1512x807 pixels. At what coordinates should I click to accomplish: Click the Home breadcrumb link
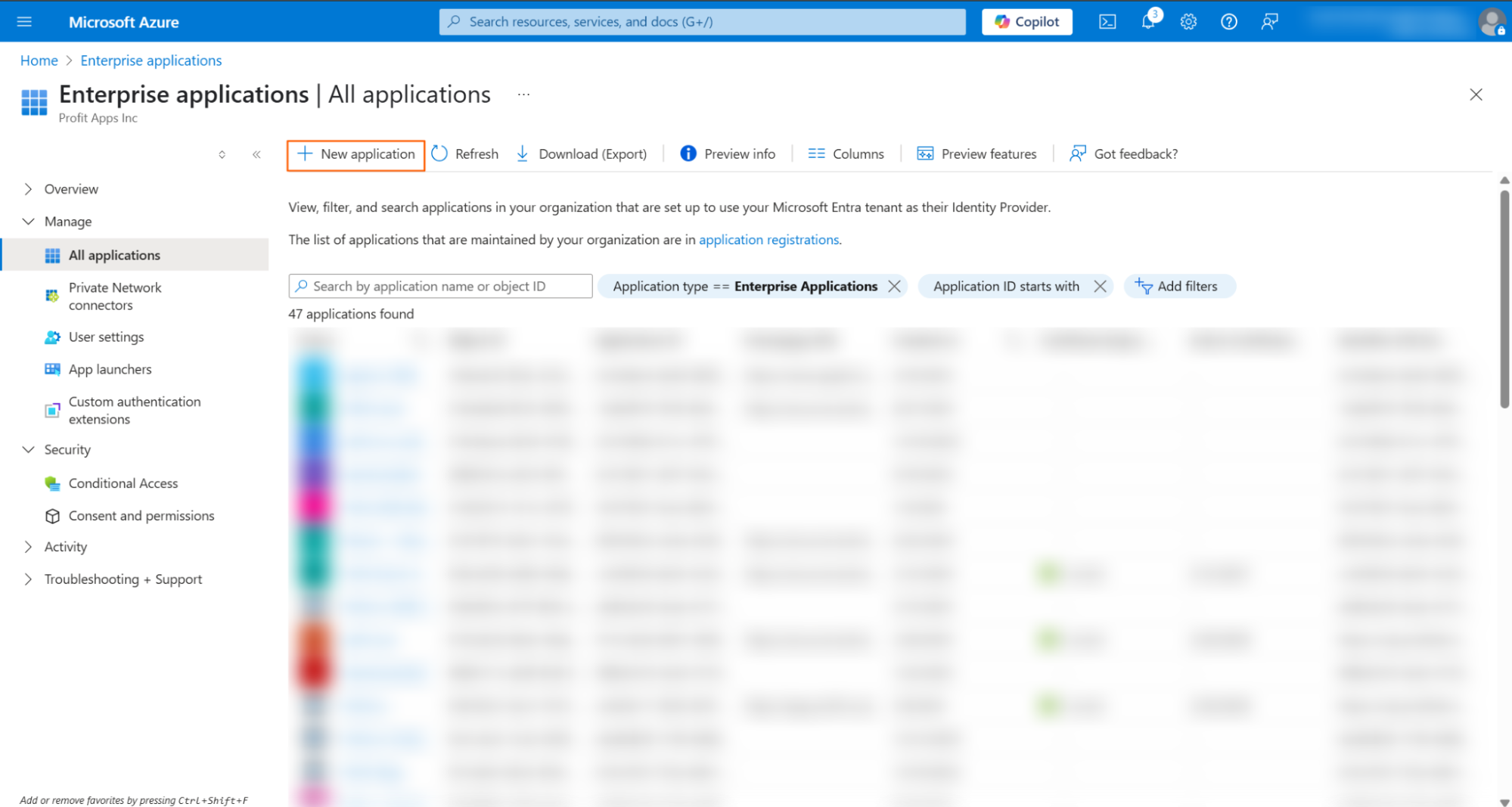tap(39, 61)
